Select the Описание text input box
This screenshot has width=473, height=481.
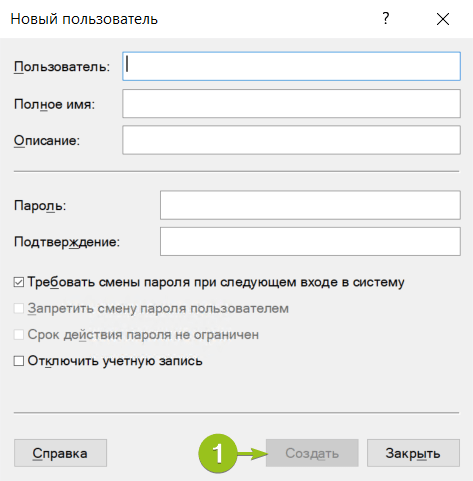[291, 140]
